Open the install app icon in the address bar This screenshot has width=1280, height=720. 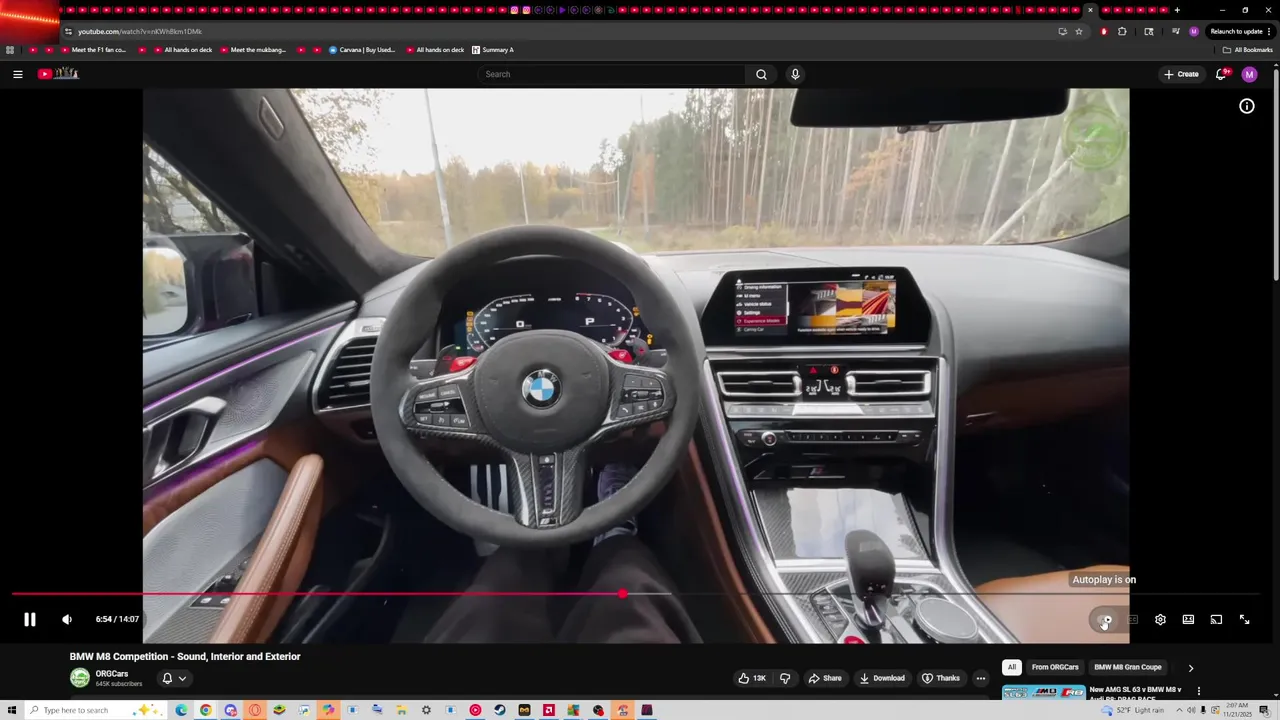click(x=1062, y=31)
